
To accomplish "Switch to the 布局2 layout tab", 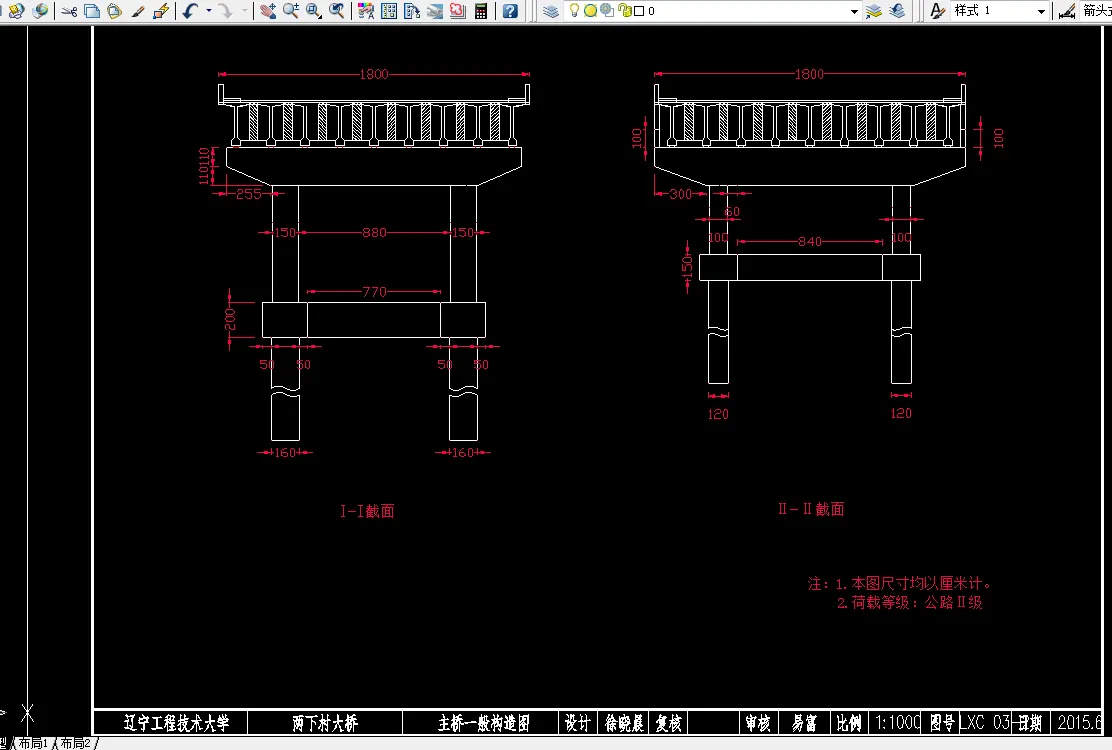I will (x=75, y=743).
